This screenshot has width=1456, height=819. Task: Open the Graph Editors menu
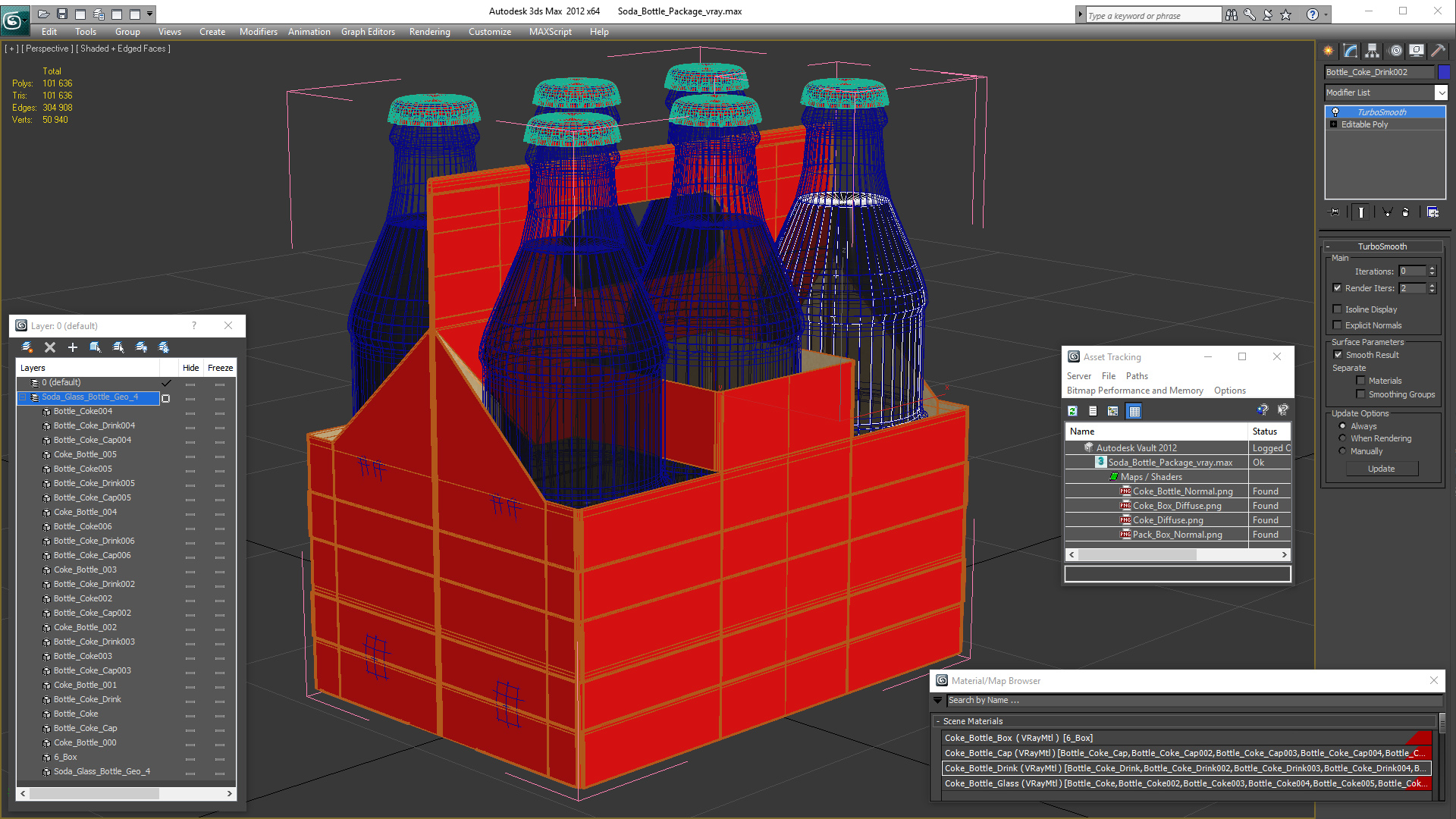[368, 32]
